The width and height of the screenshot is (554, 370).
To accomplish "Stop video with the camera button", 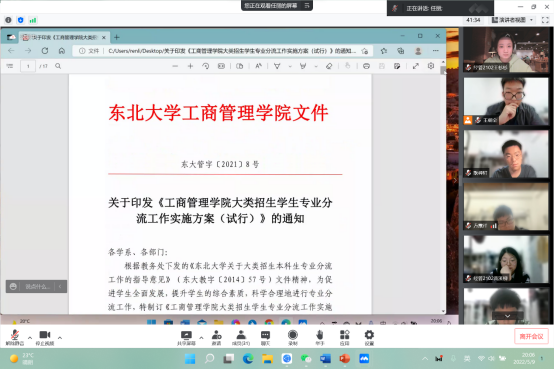I will [x=45, y=337].
